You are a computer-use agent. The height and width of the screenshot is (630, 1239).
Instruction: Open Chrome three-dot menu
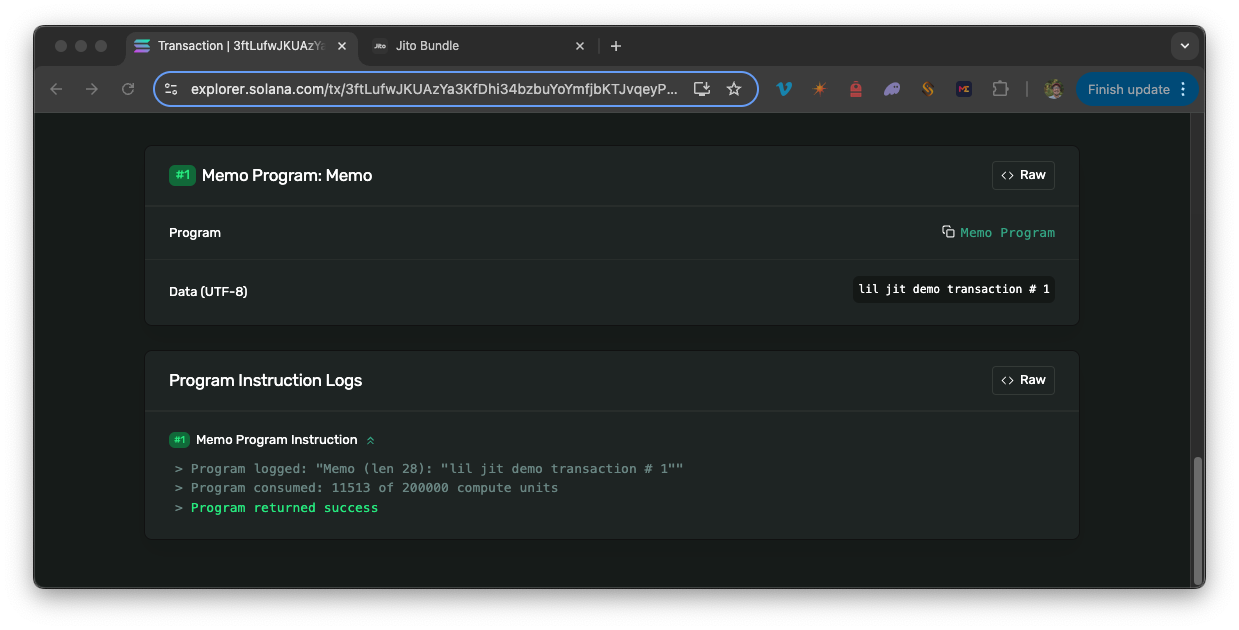point(1184,89)
